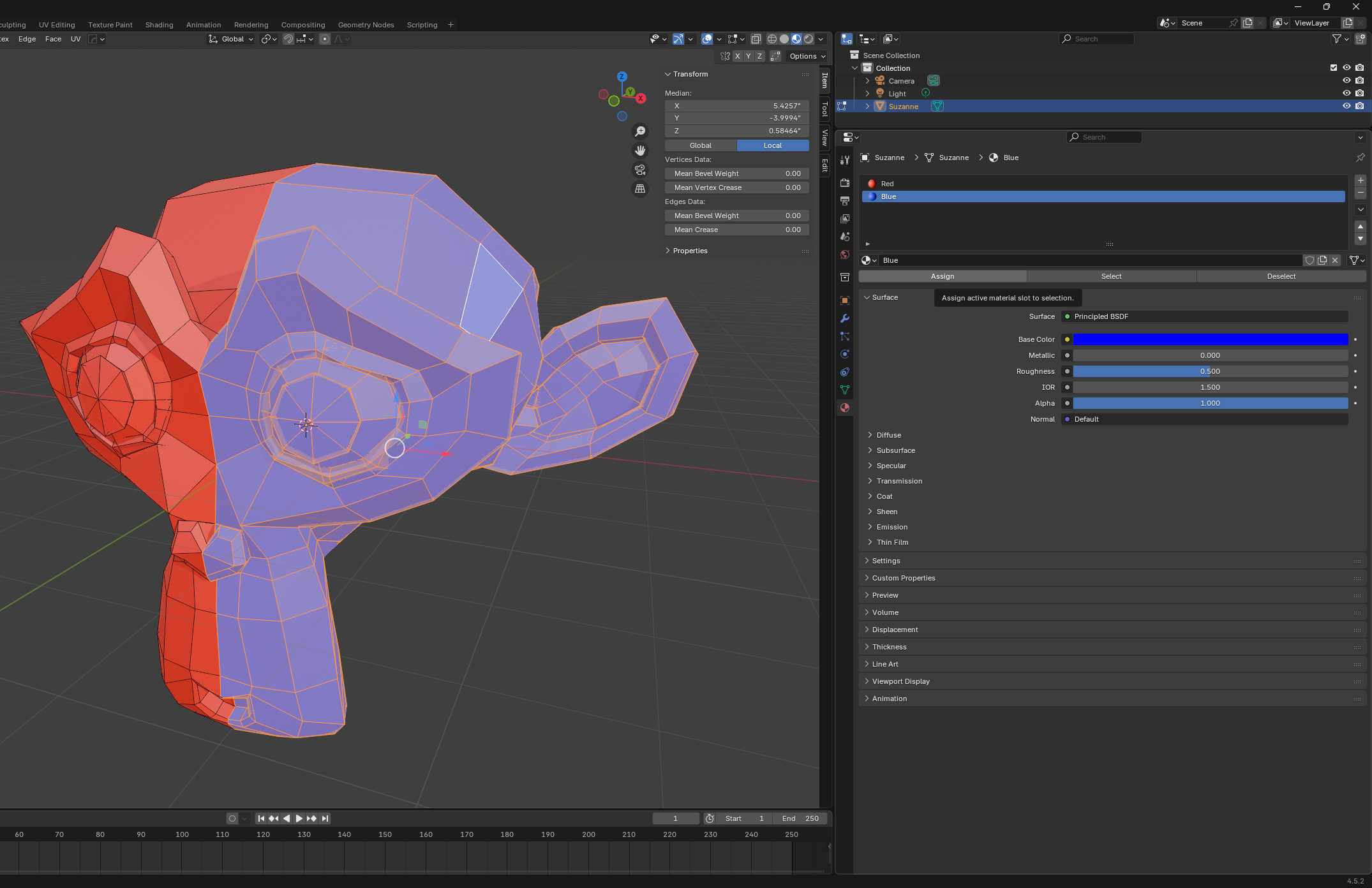The height and width of the screenshot is (888, 1372).
Task: Disable Suzanne in renders camera icon
Action: point(1360,106)
